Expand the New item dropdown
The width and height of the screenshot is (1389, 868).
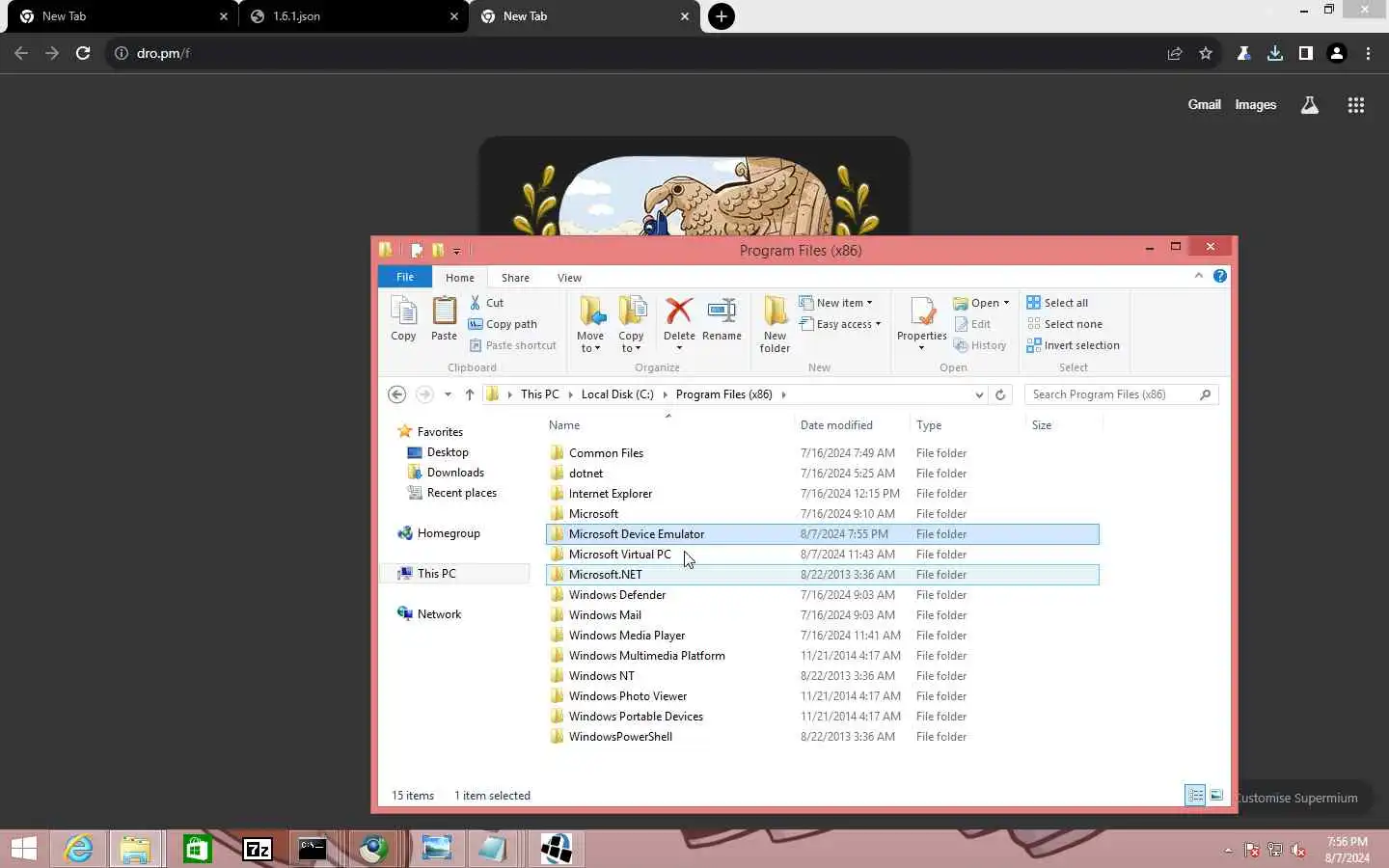869,303
